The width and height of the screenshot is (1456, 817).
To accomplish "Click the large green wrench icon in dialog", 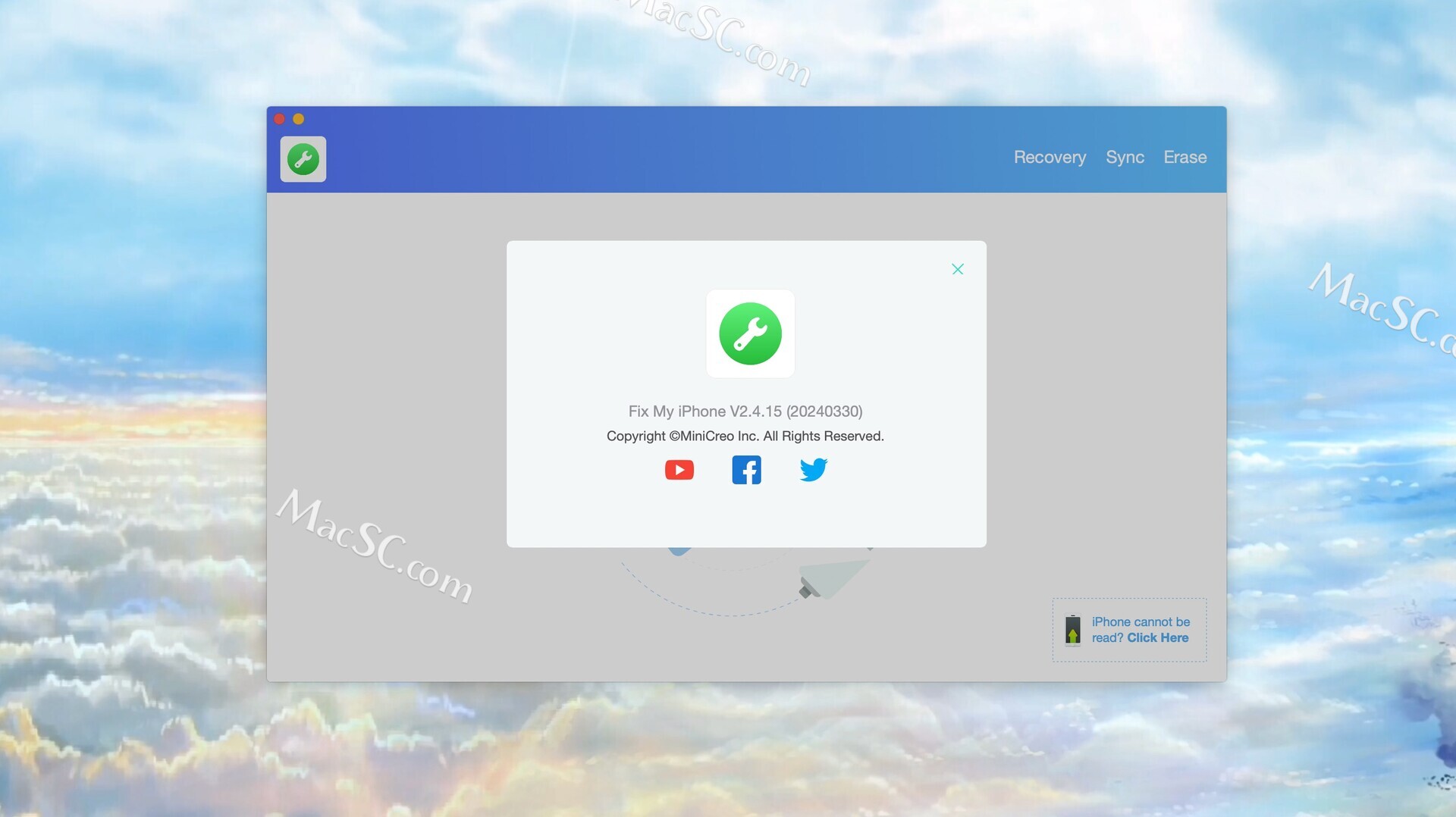I will point(750,333).
